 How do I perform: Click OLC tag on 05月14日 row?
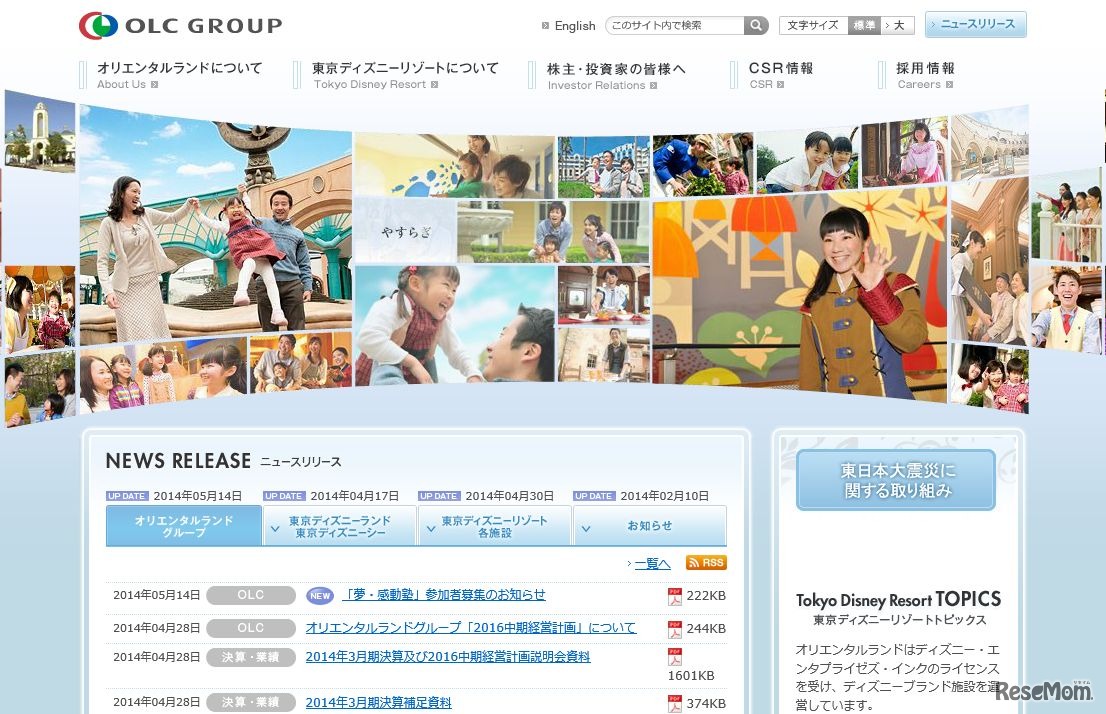click(x=251, y=595)
